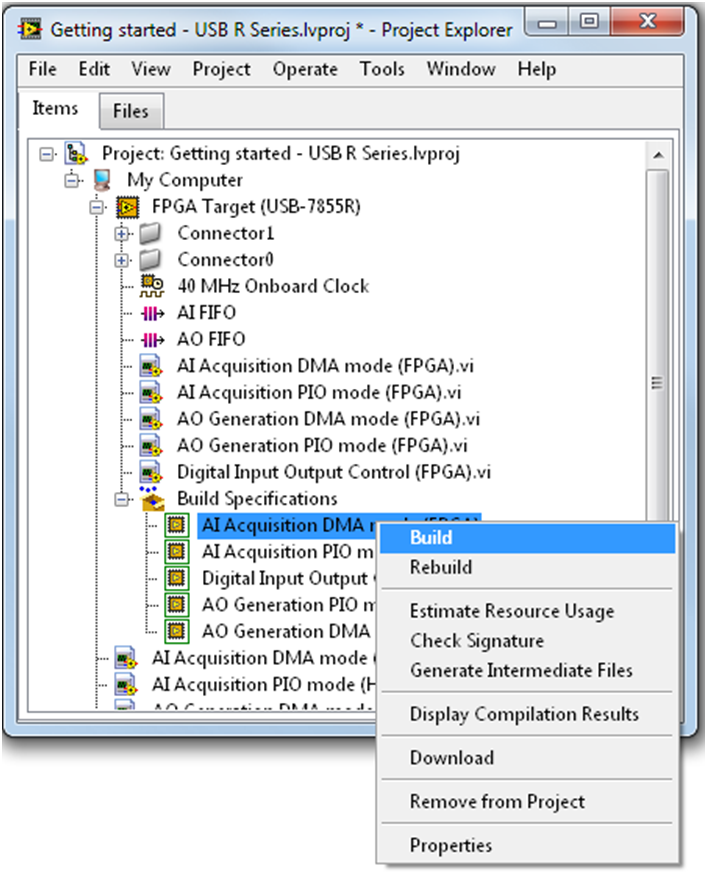Select Estimate Resource Usage menu entry
707x896 pixels.
point(511,611)
